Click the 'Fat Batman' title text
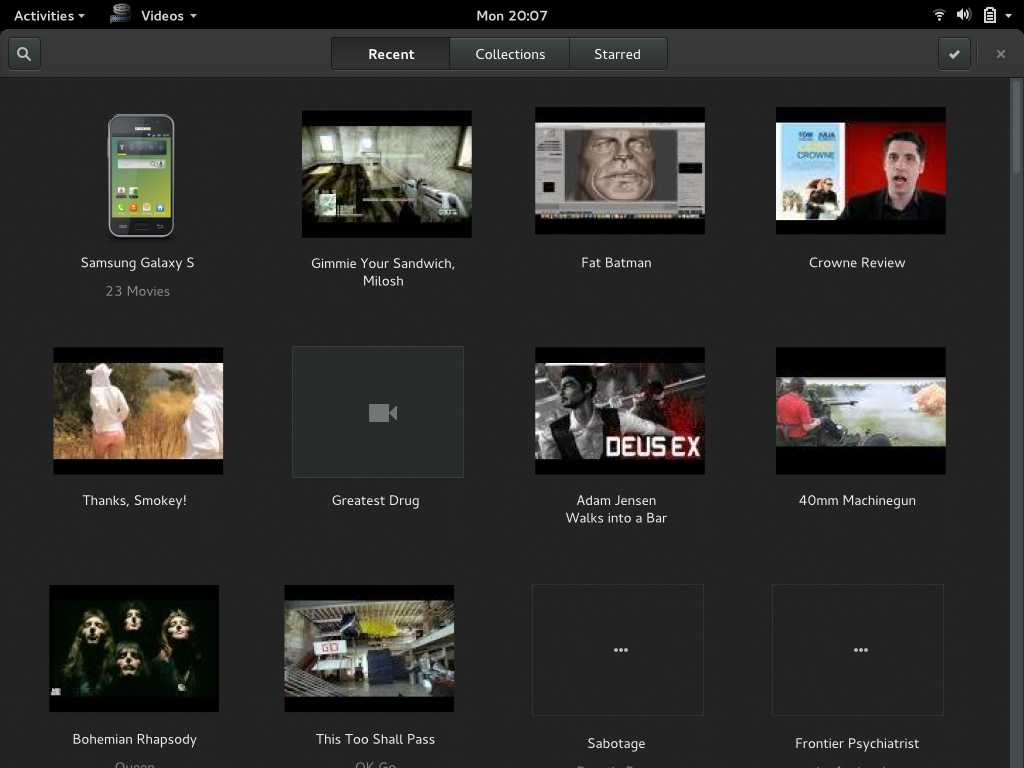Viewport: 1024px width, 768px height. click(616, 263)
